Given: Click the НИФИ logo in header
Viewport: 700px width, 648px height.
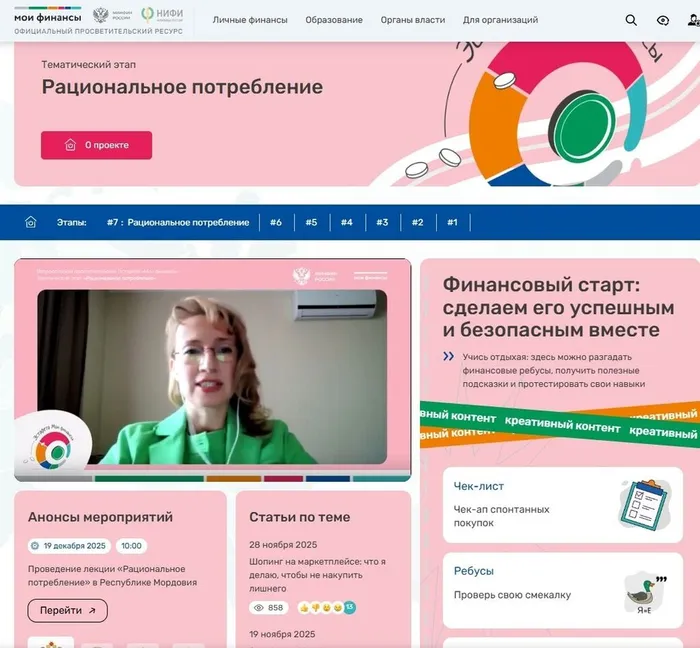Looking at the screenshot, I should point(162,15).
